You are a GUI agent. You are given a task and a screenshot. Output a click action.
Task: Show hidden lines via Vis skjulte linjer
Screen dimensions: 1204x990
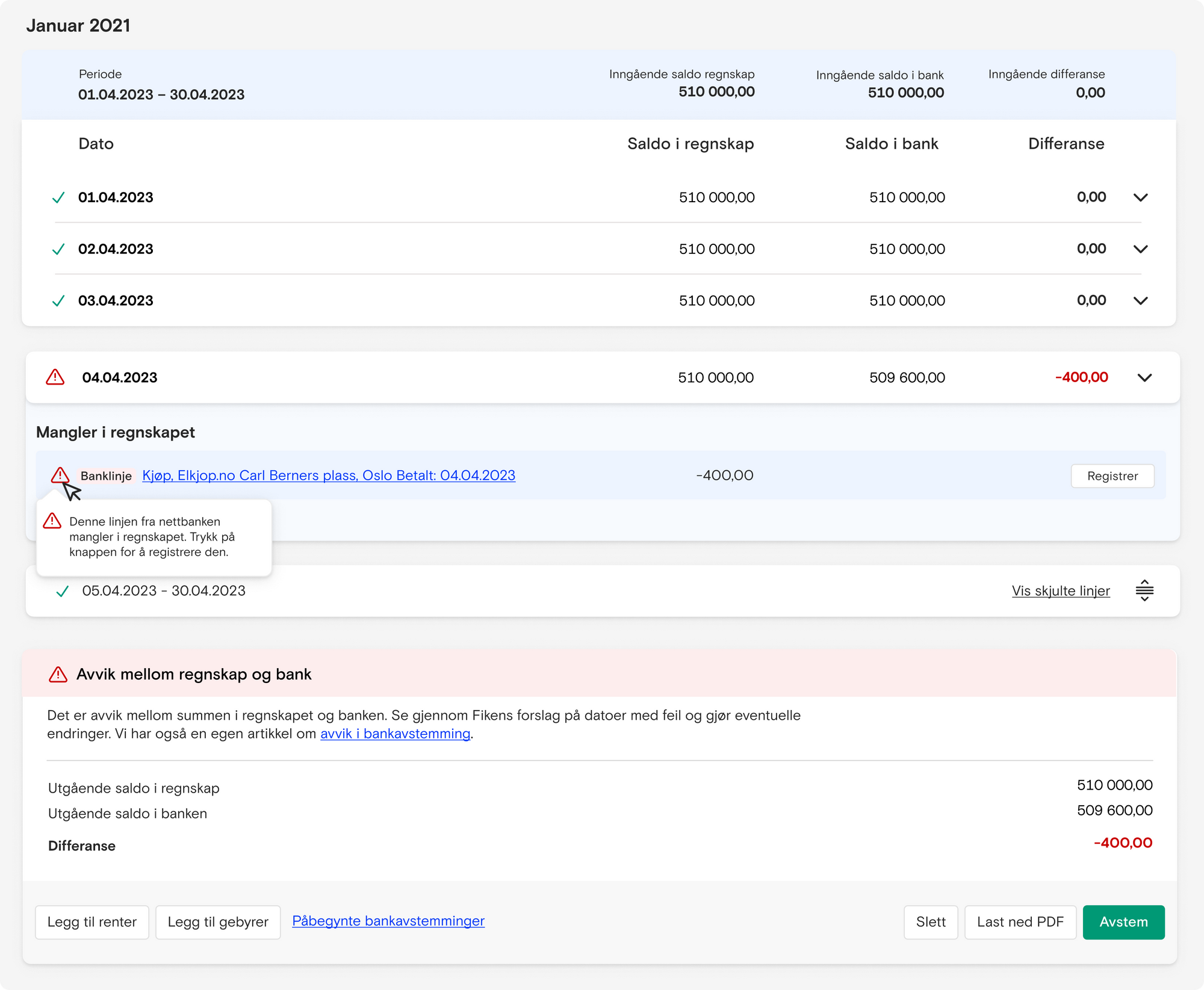point(1061,591)
